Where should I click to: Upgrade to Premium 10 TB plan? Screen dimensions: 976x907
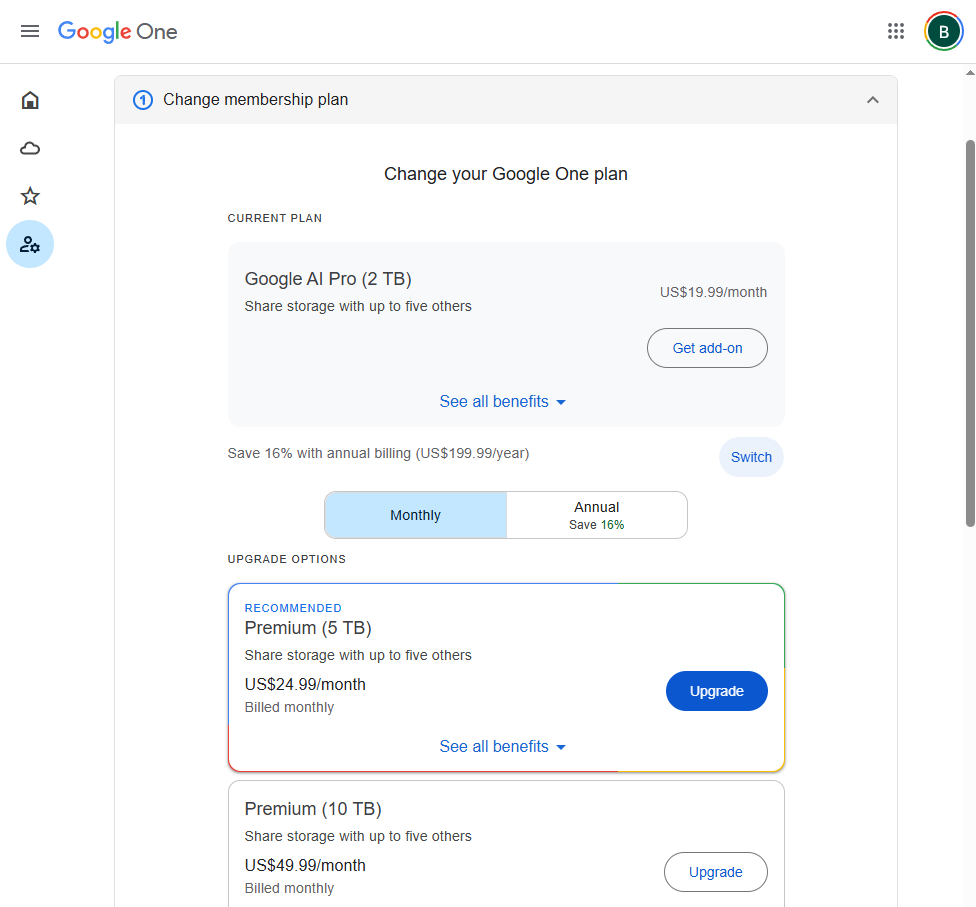(715, 872)
